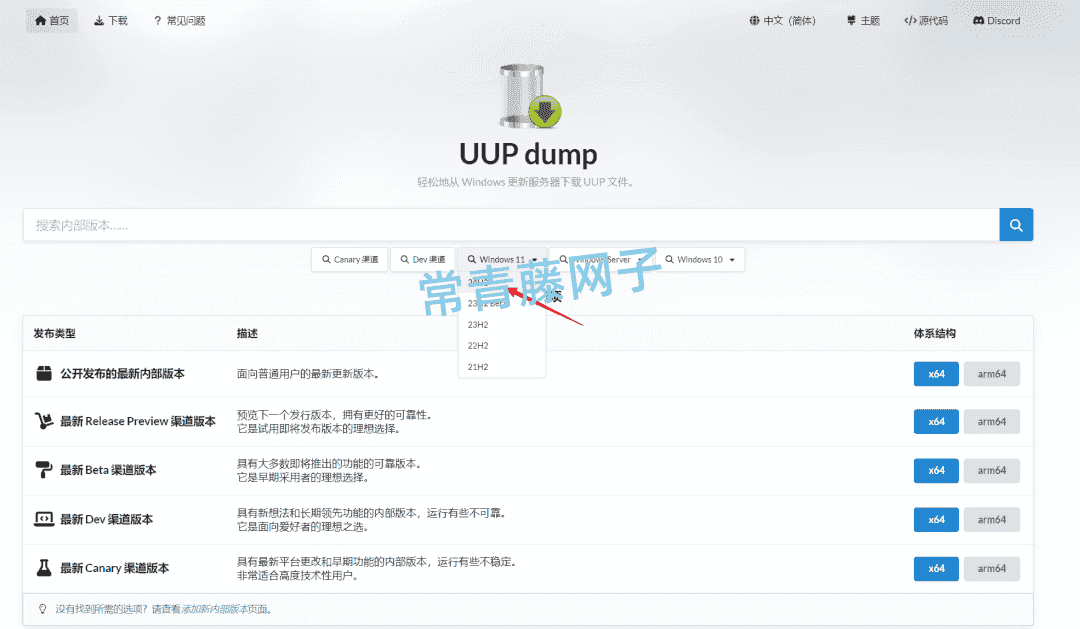This screenshot has height=629, width=1080.
Task: Choose x64 for 最新 Dev 渠道版本
Action: point(936,519)
